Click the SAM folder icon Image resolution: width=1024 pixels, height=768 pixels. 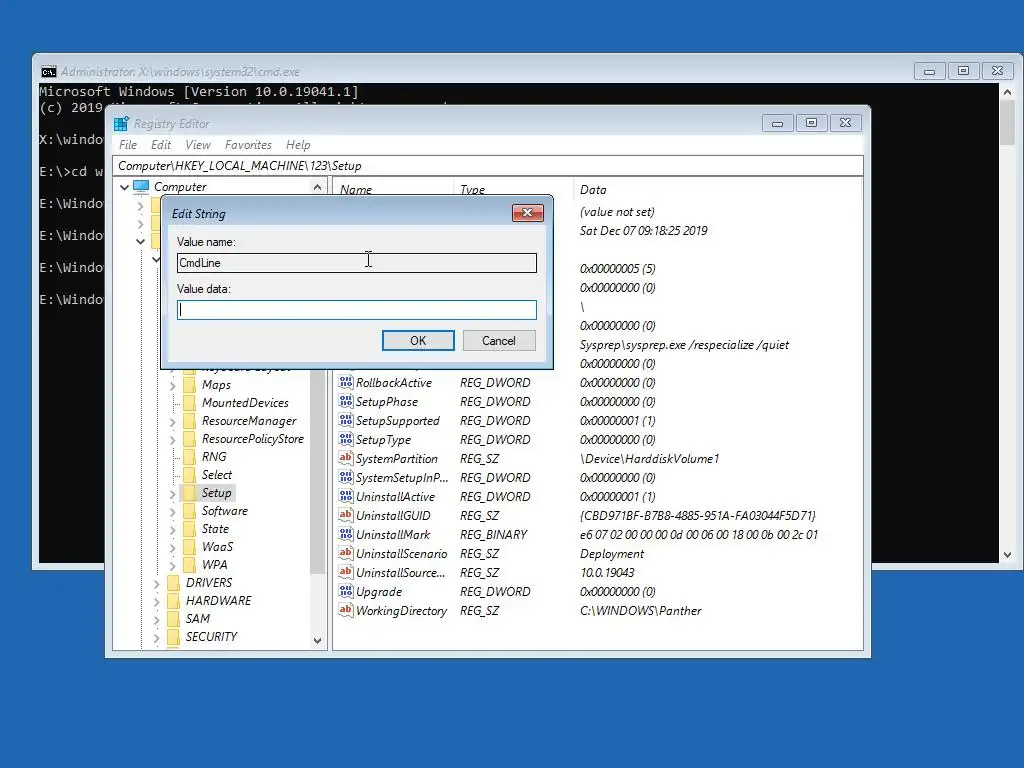tap(174, 618)
